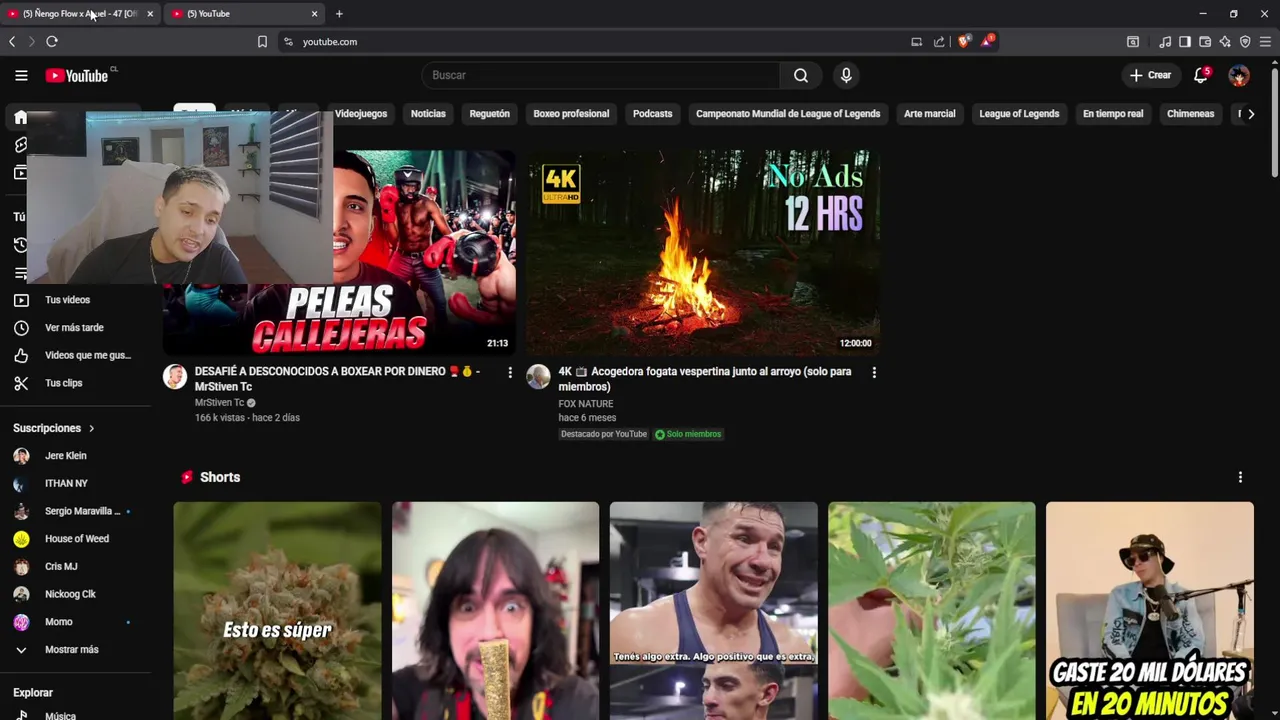
Task: Open the Shorts shelf options menu
Action: click(x=1240, y=477)
